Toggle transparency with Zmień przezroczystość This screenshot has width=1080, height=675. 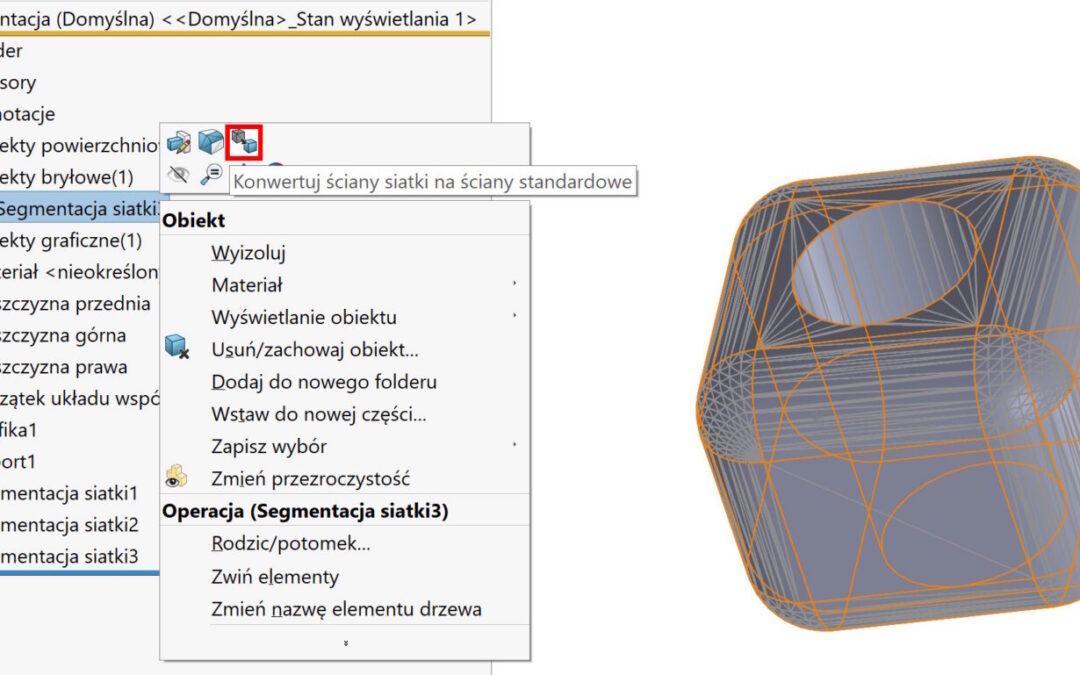coord(310,479)
